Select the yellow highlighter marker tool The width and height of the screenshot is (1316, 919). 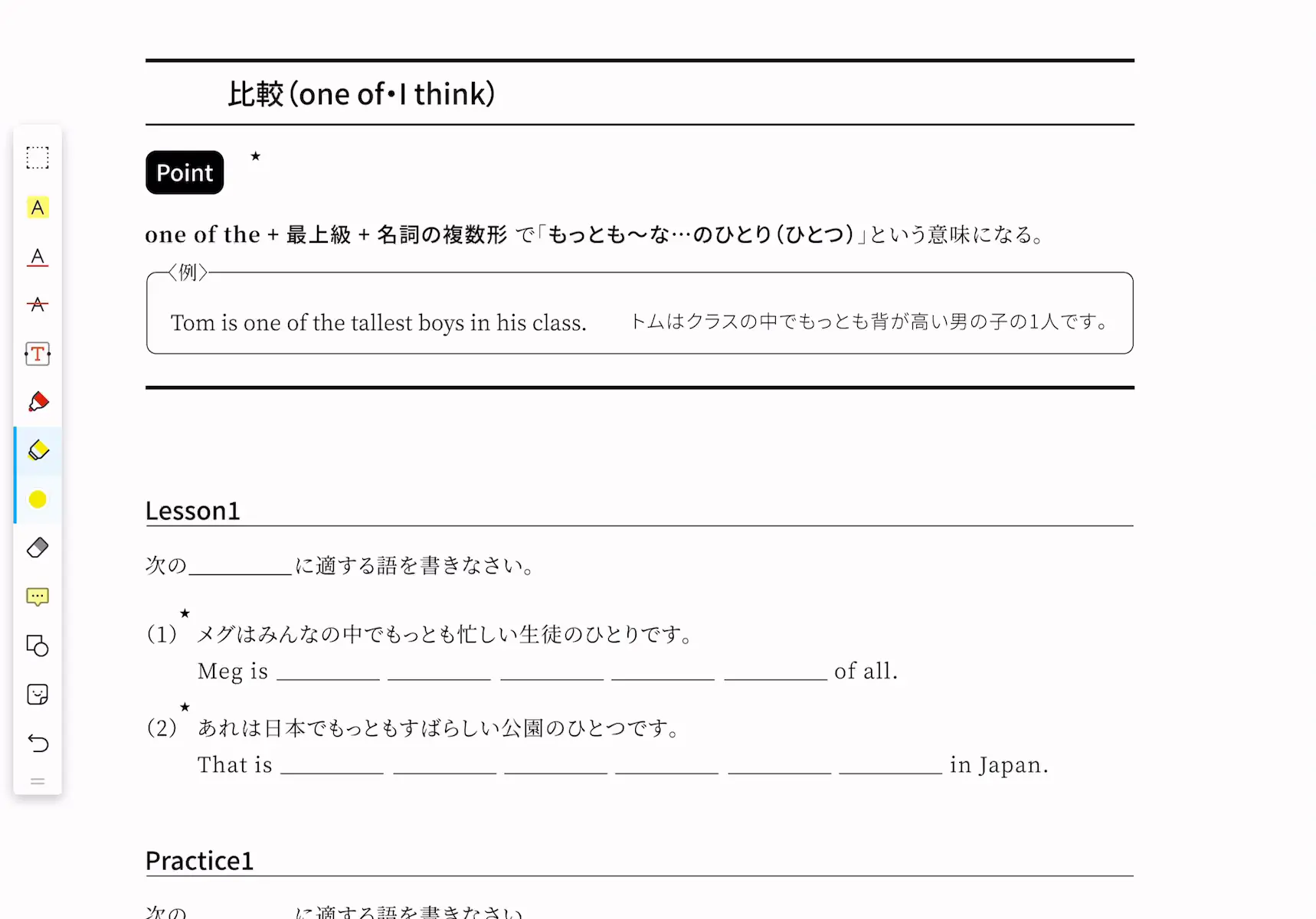[x=38, y=450]
